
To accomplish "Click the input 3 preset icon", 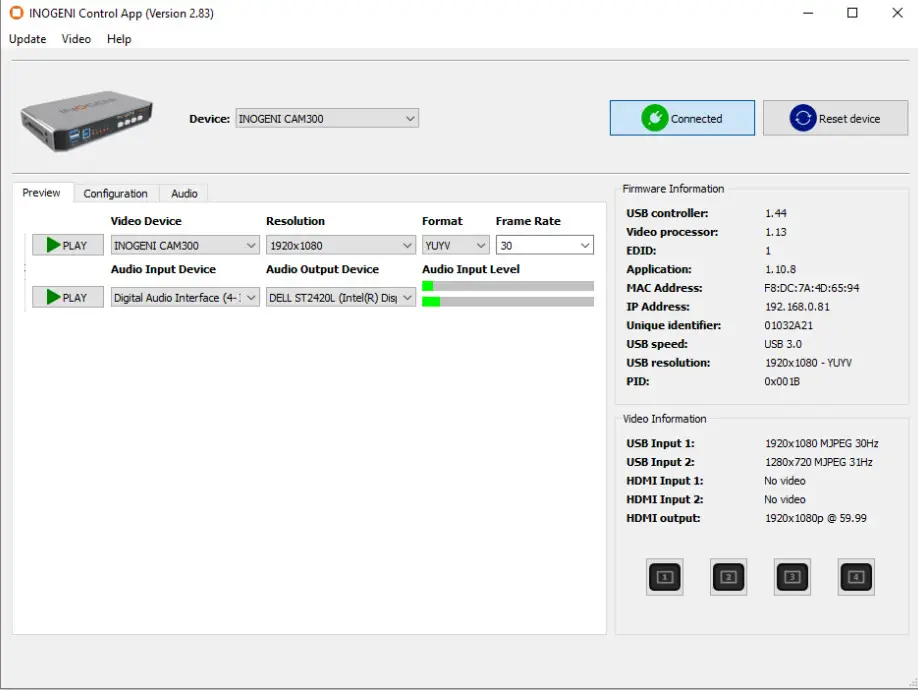I will click(x=792, y=576).
